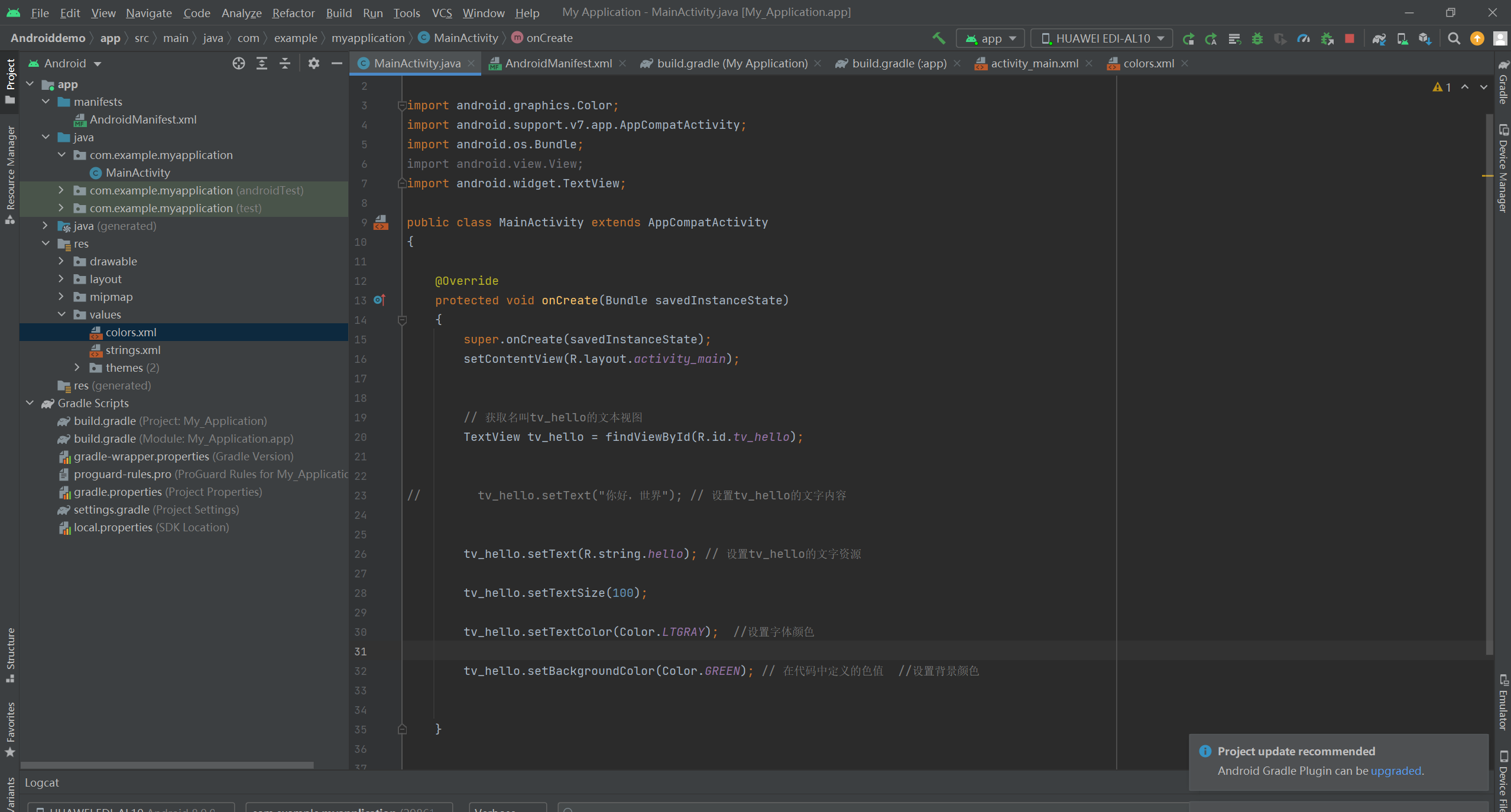Sync project with Gradle files elephant icon

point(1379,38)
